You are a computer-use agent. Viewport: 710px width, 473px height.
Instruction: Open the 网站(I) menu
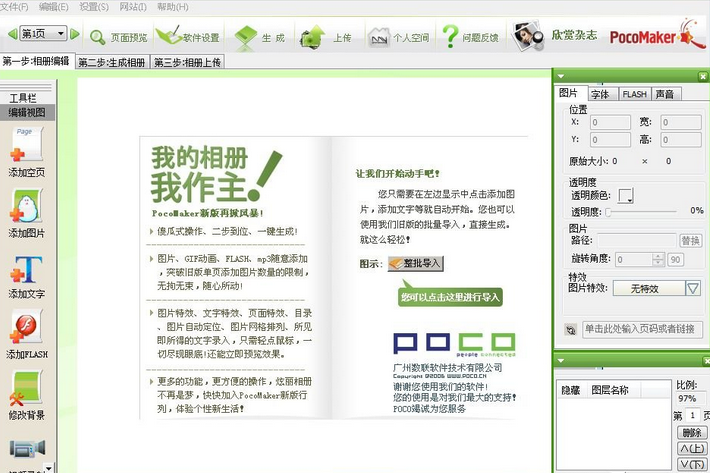click(x=133, y=7)
